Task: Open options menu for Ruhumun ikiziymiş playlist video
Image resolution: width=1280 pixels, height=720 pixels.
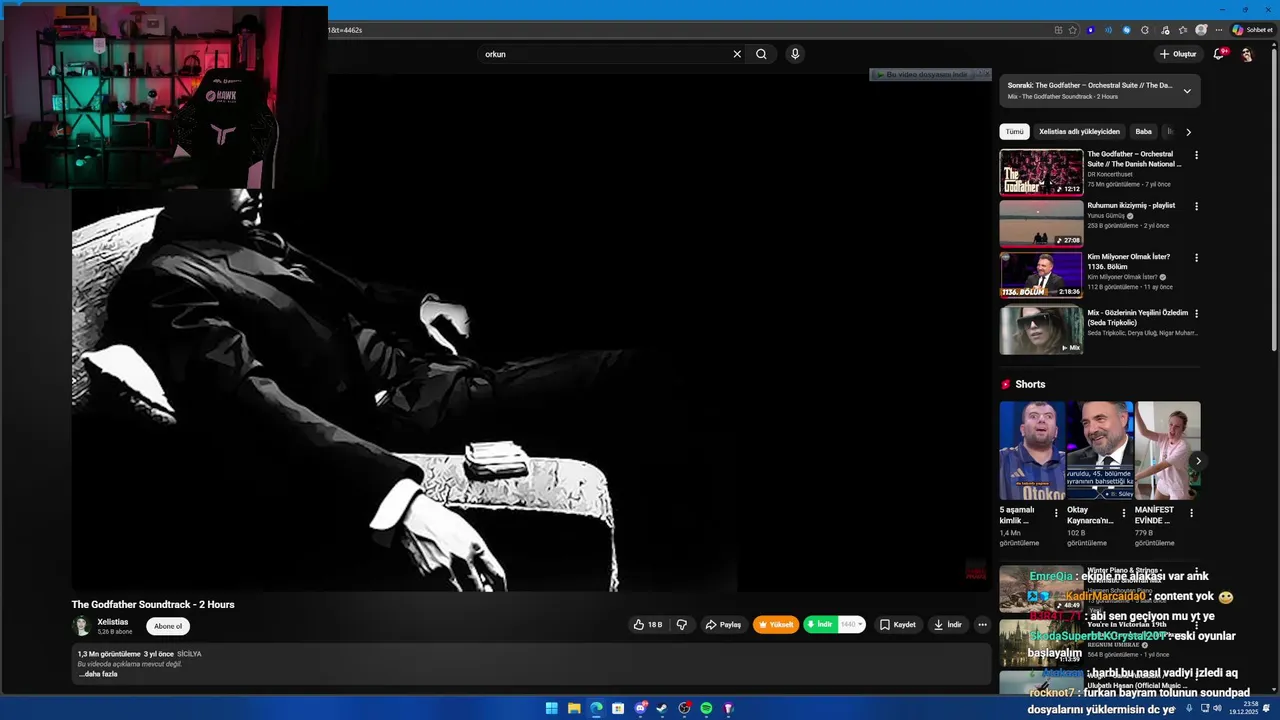Action: coord(1196,206)
